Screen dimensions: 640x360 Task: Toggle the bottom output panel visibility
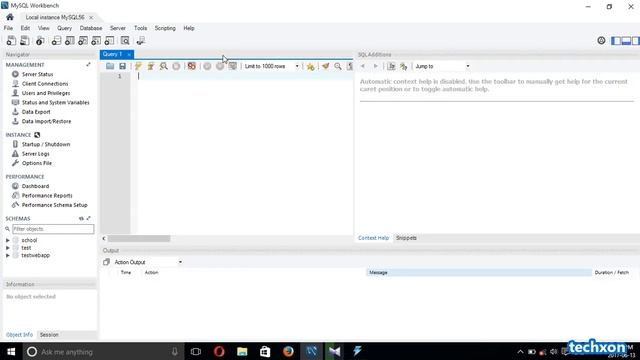(626, 40)
